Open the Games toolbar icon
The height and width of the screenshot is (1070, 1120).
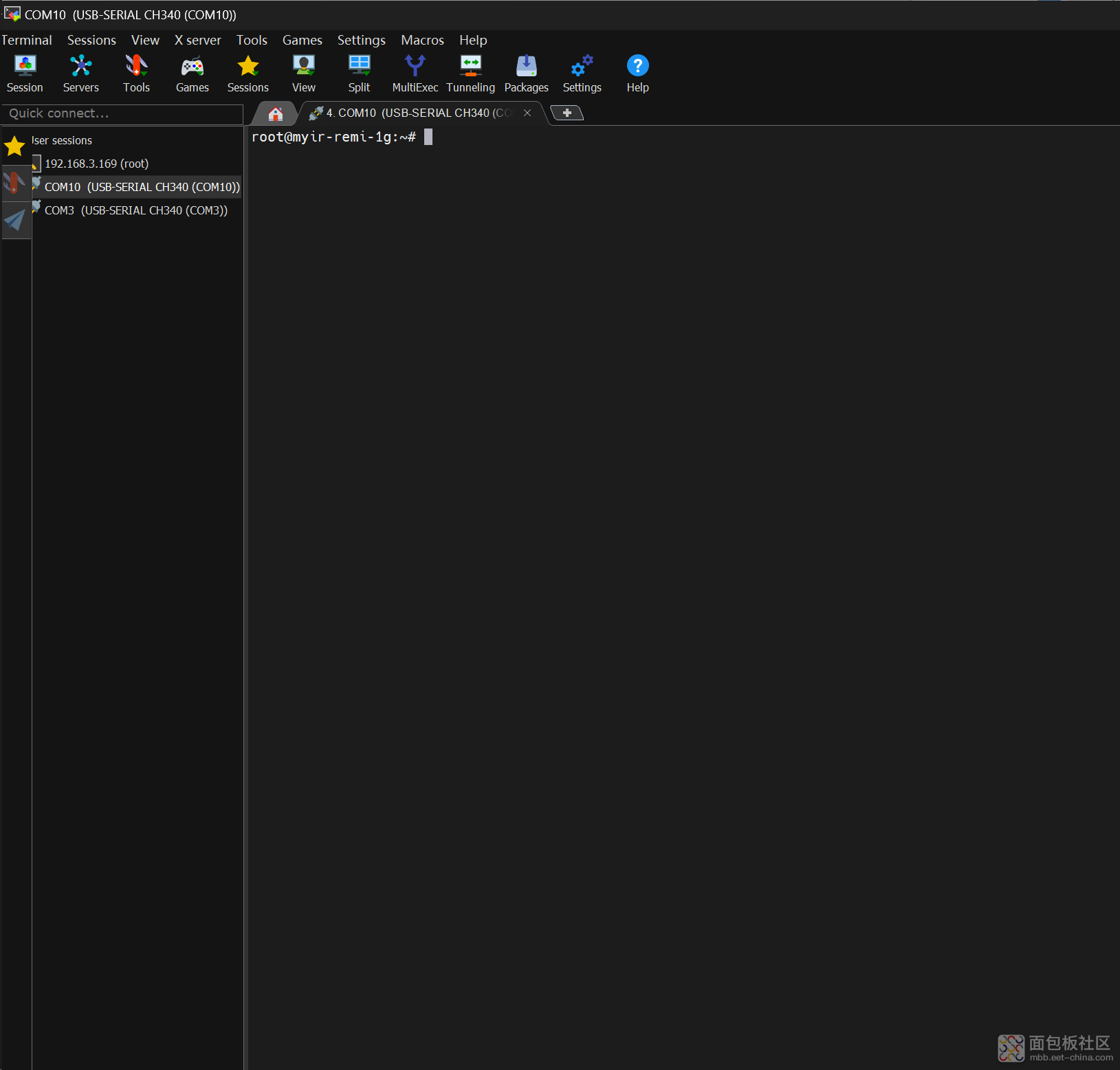point(192,74)
